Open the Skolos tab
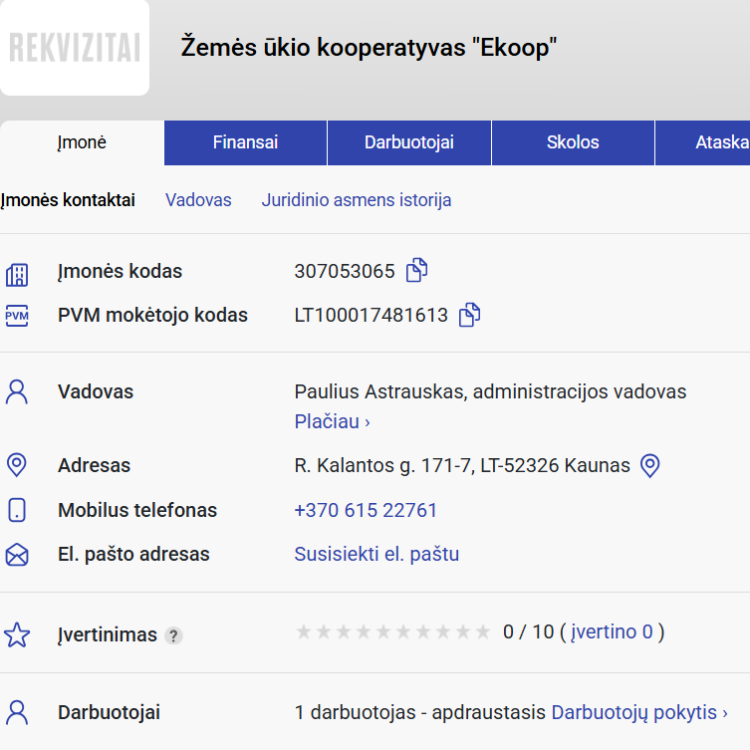The image size is (750, 750). pyautogui.click(x=573, y=143)
